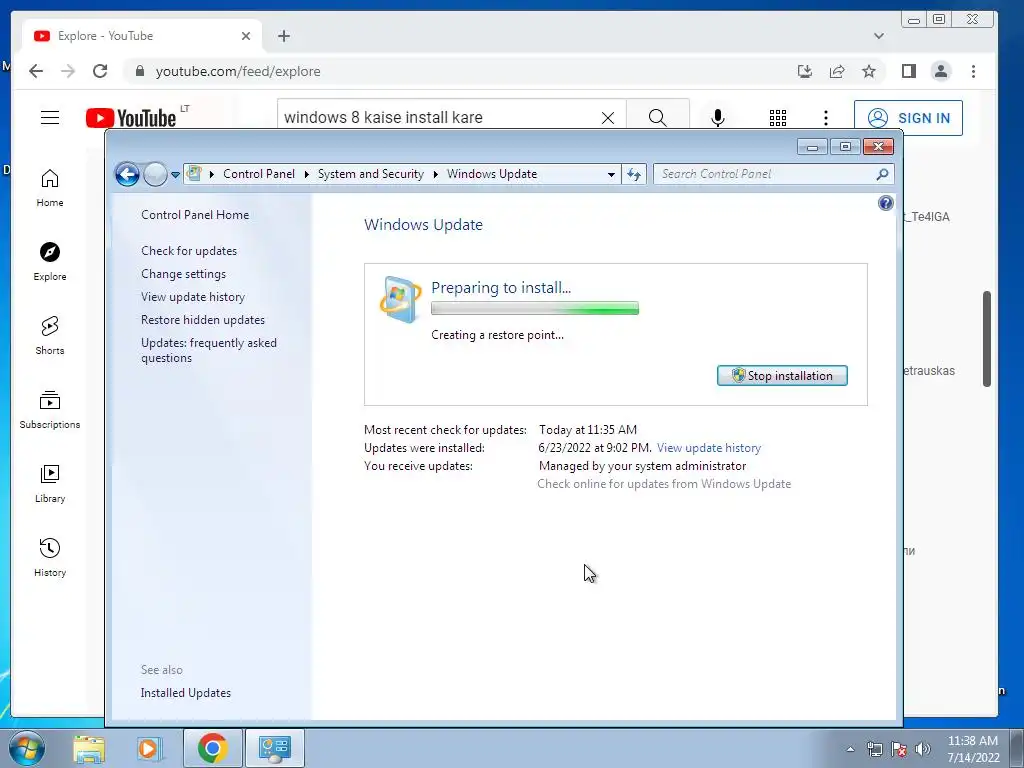Click the Forward arrow in Control Panel

pos(155,174)
